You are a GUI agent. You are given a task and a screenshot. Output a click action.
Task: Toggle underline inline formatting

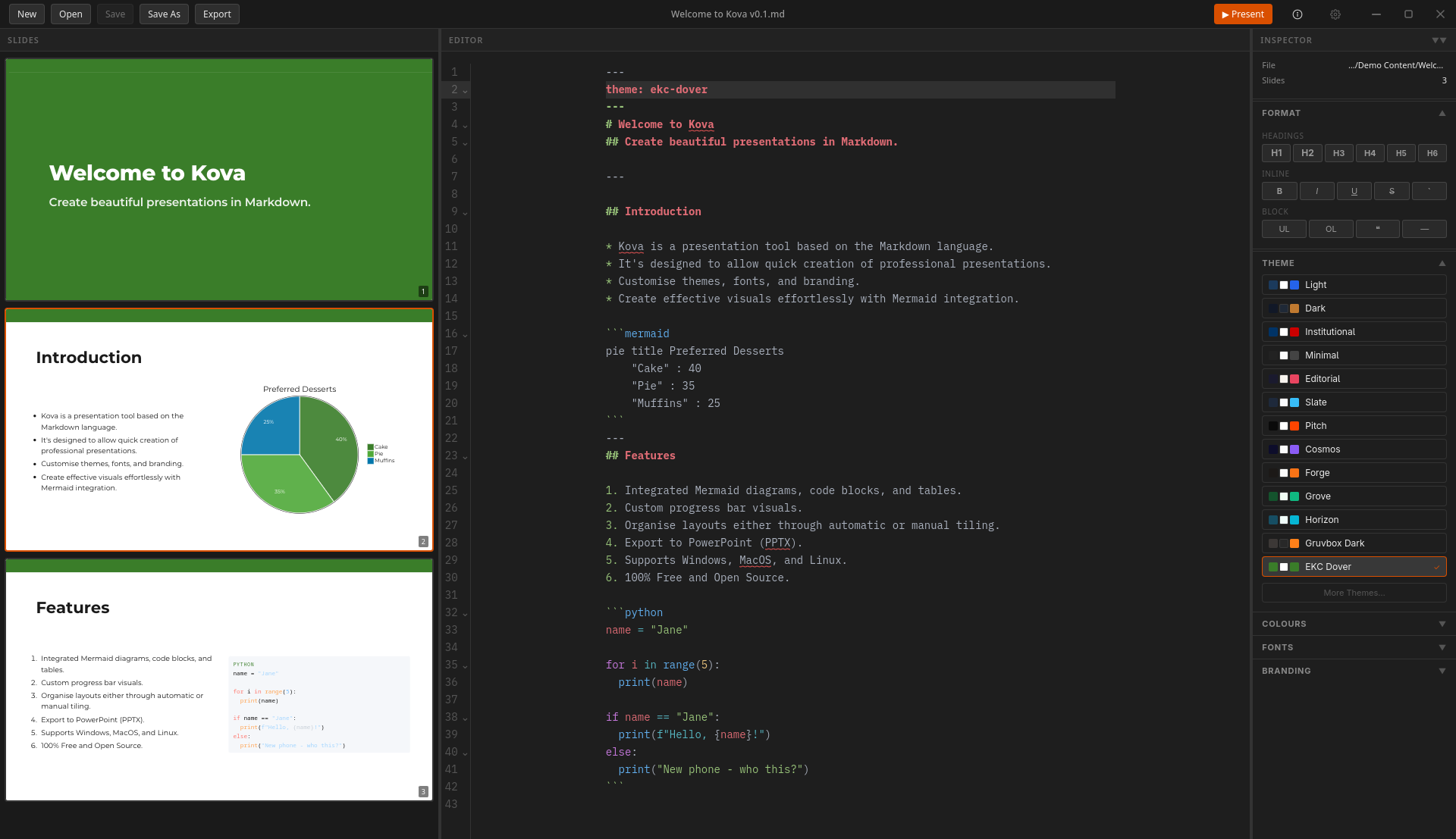click(x=1354, y=191)
